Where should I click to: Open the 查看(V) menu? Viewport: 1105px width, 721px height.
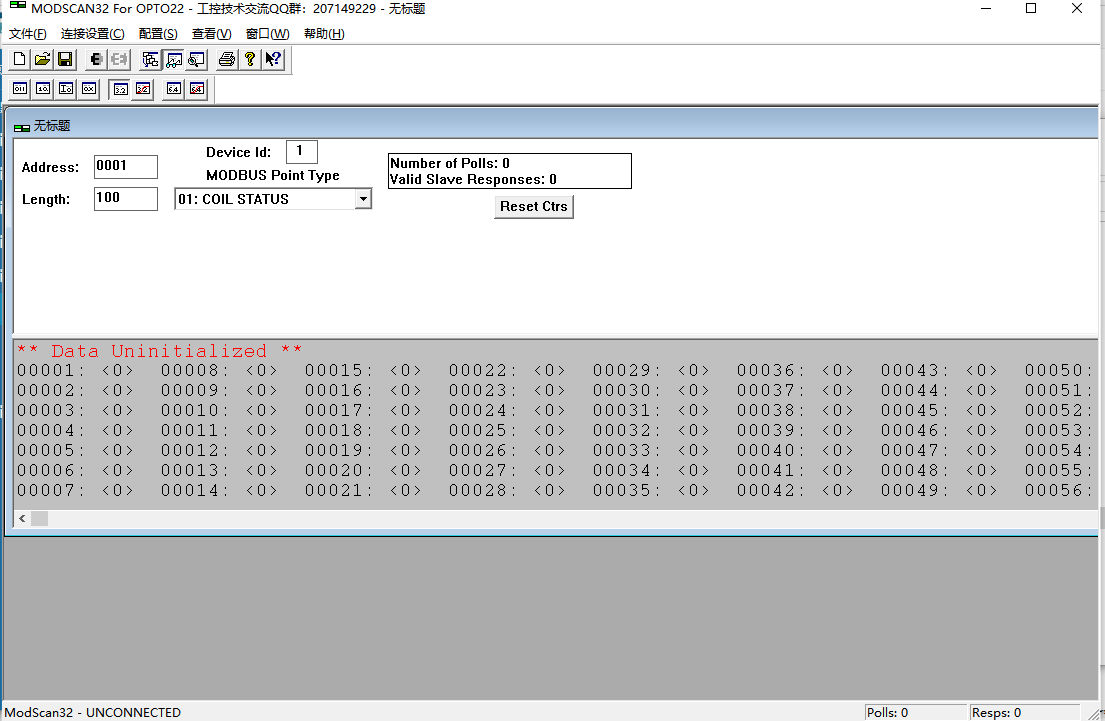tap(211, 34)
